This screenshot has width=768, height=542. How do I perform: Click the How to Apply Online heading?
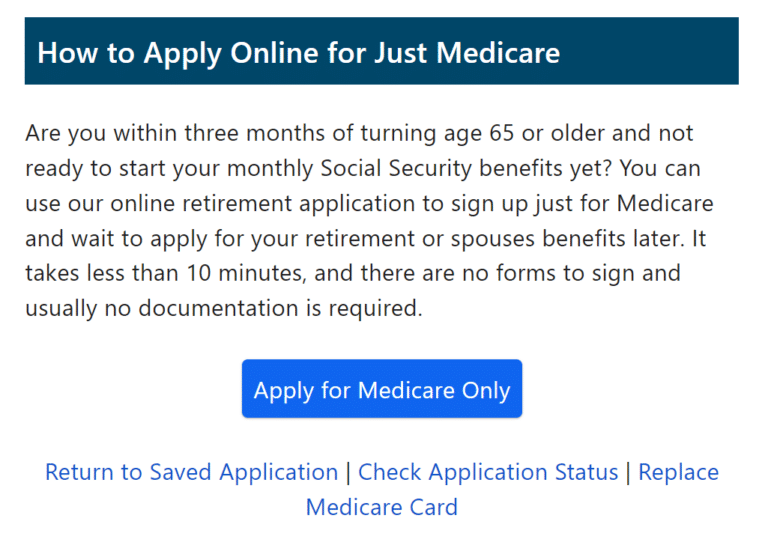tap(298, 52)
